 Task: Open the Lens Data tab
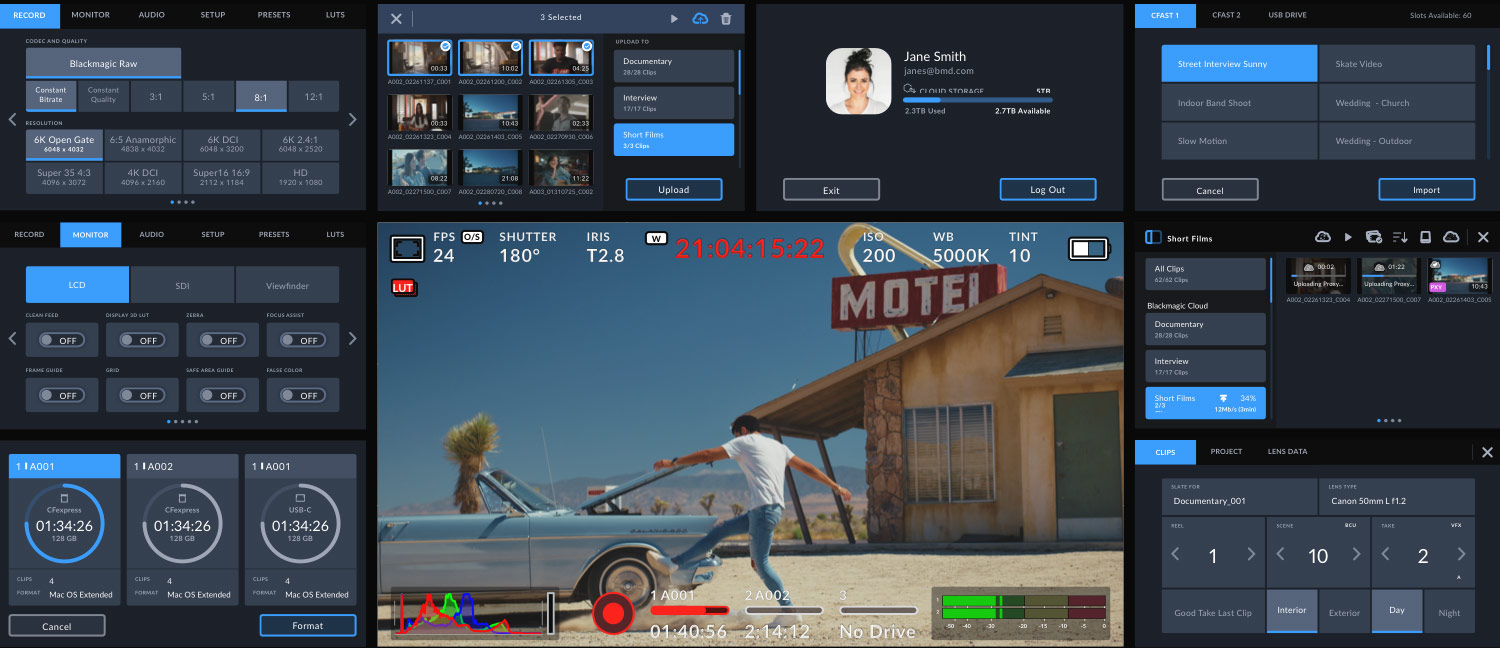pyautogui.click(x=1287, y=452)
